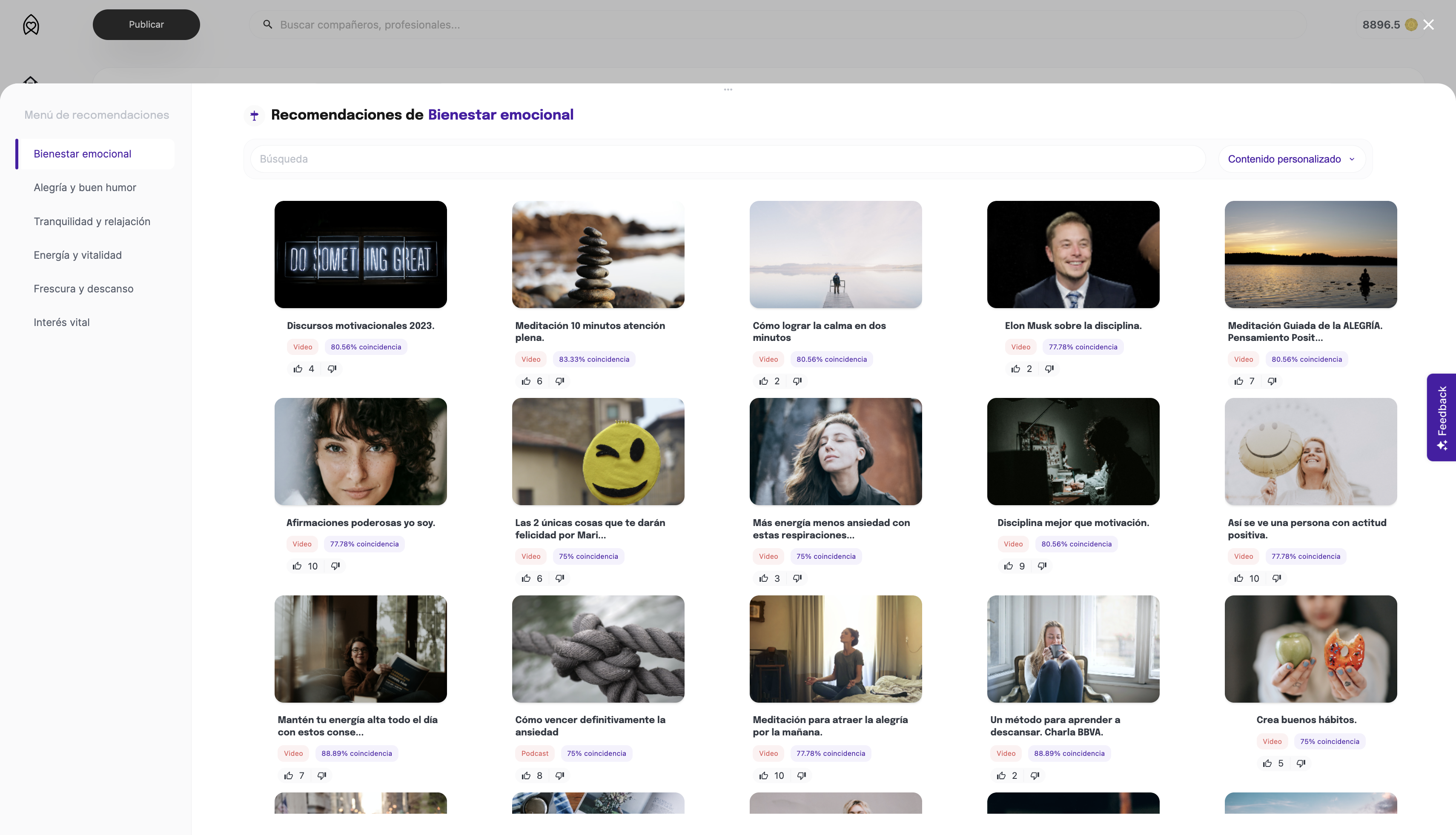Dislike Discursos motivacionales 2023 video
This screenshot has width=1456, height=835.
coord(332,369)
